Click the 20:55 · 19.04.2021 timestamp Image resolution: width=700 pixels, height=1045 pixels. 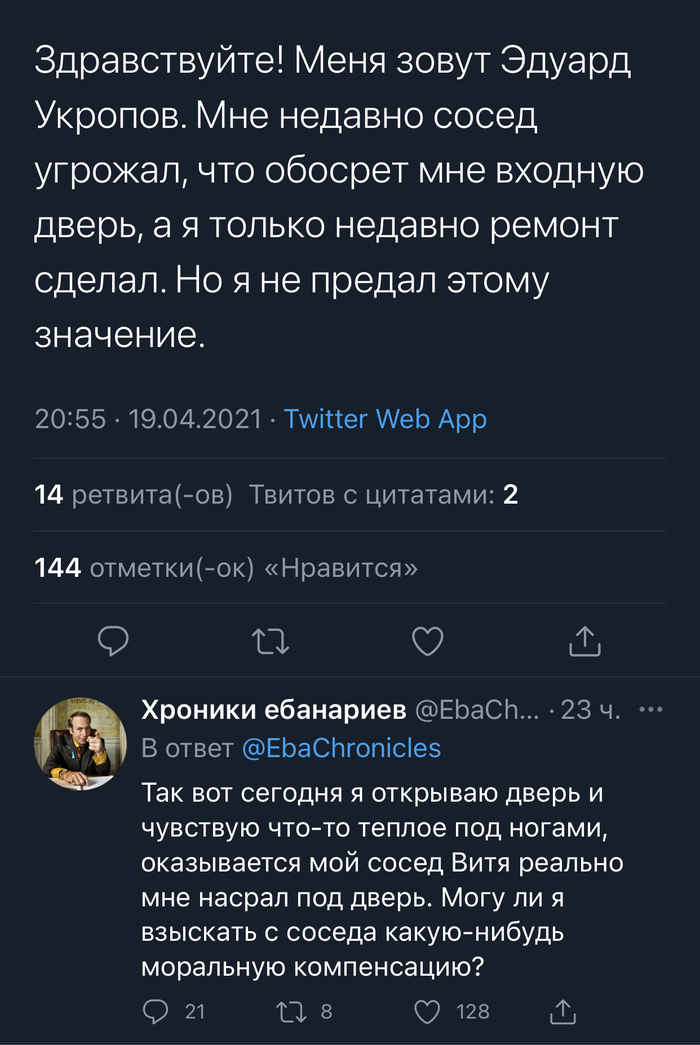(148, 419)
